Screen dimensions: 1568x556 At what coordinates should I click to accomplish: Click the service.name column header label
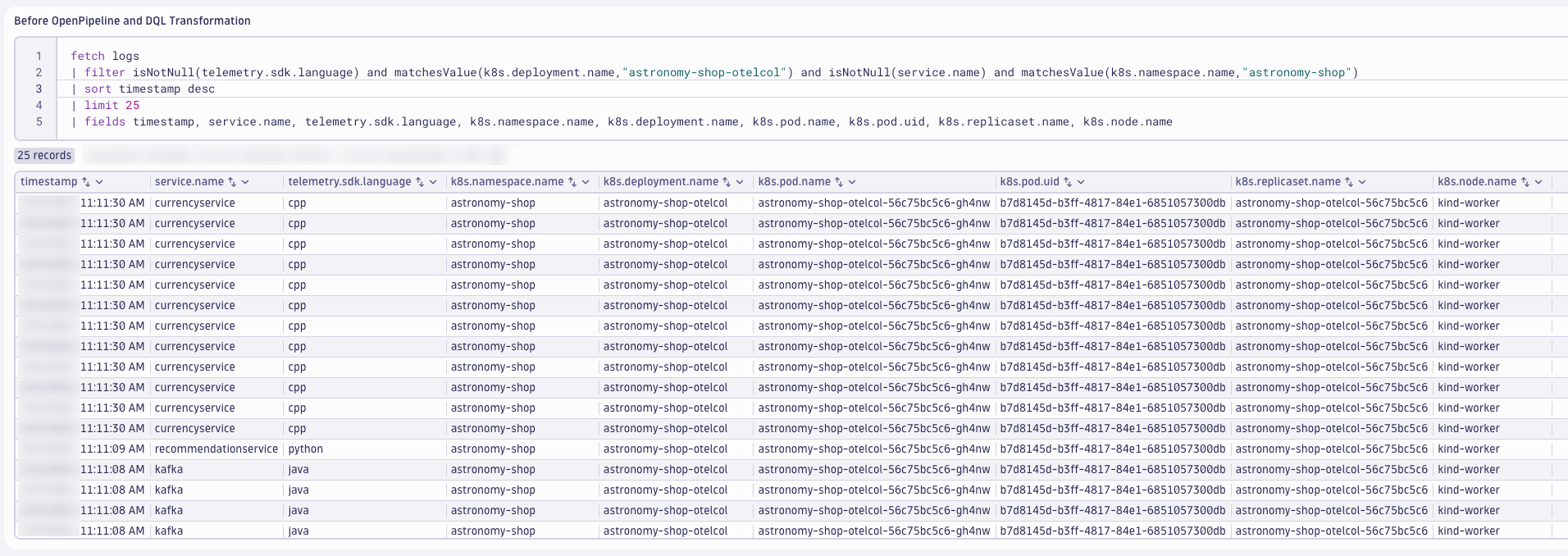pyautogui.click(x=189, y=182)
